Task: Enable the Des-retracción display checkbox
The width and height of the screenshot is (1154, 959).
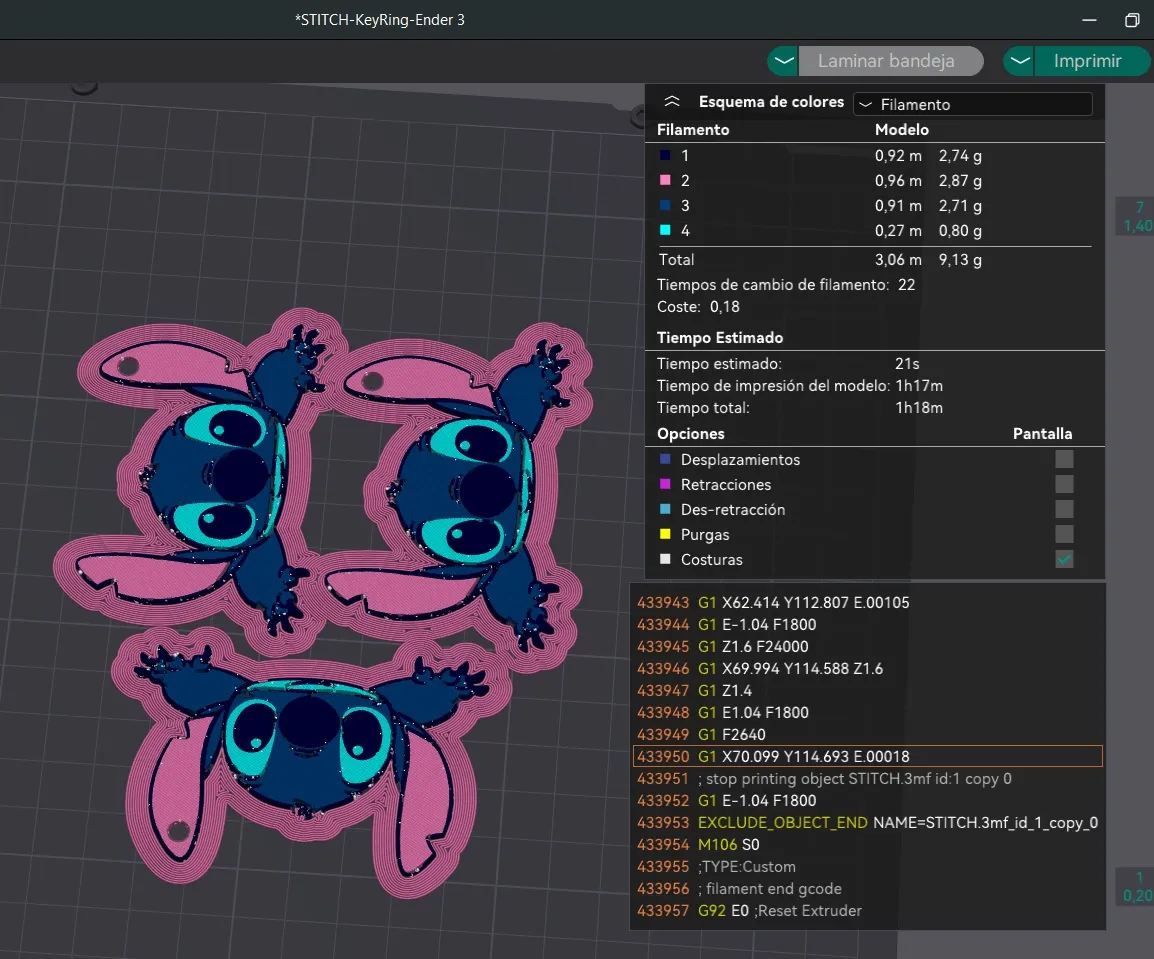Action: coord(1064,509)
